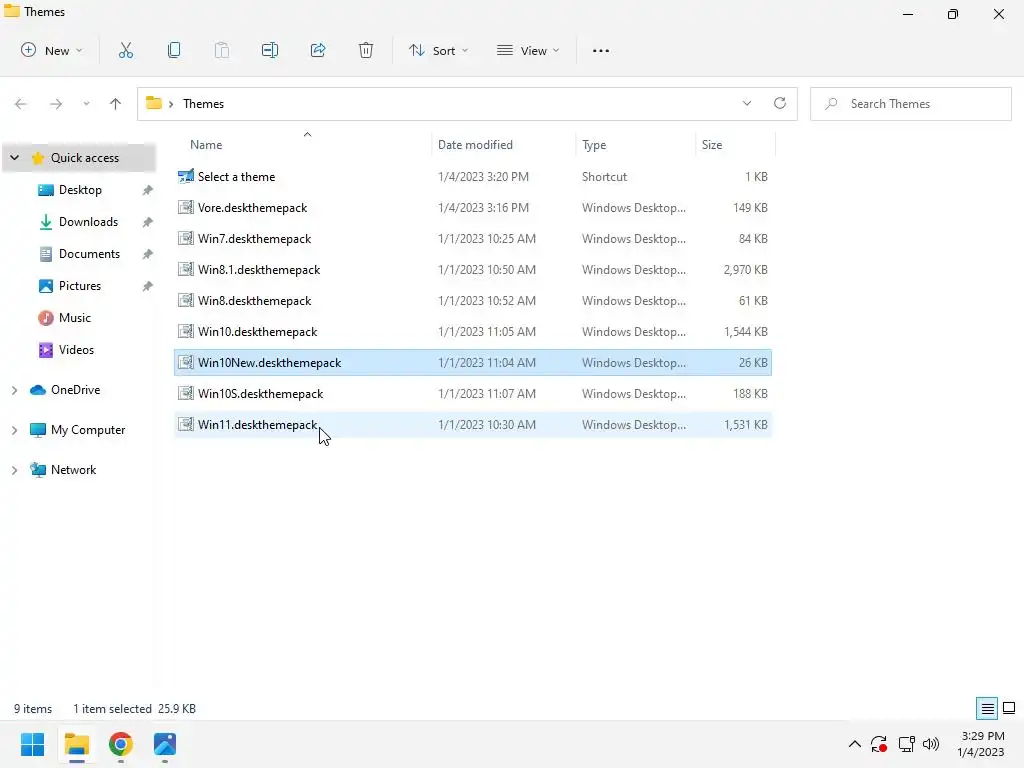
Task: Select the Win8.1.deskthemepack file
Action: click(473, 270)
